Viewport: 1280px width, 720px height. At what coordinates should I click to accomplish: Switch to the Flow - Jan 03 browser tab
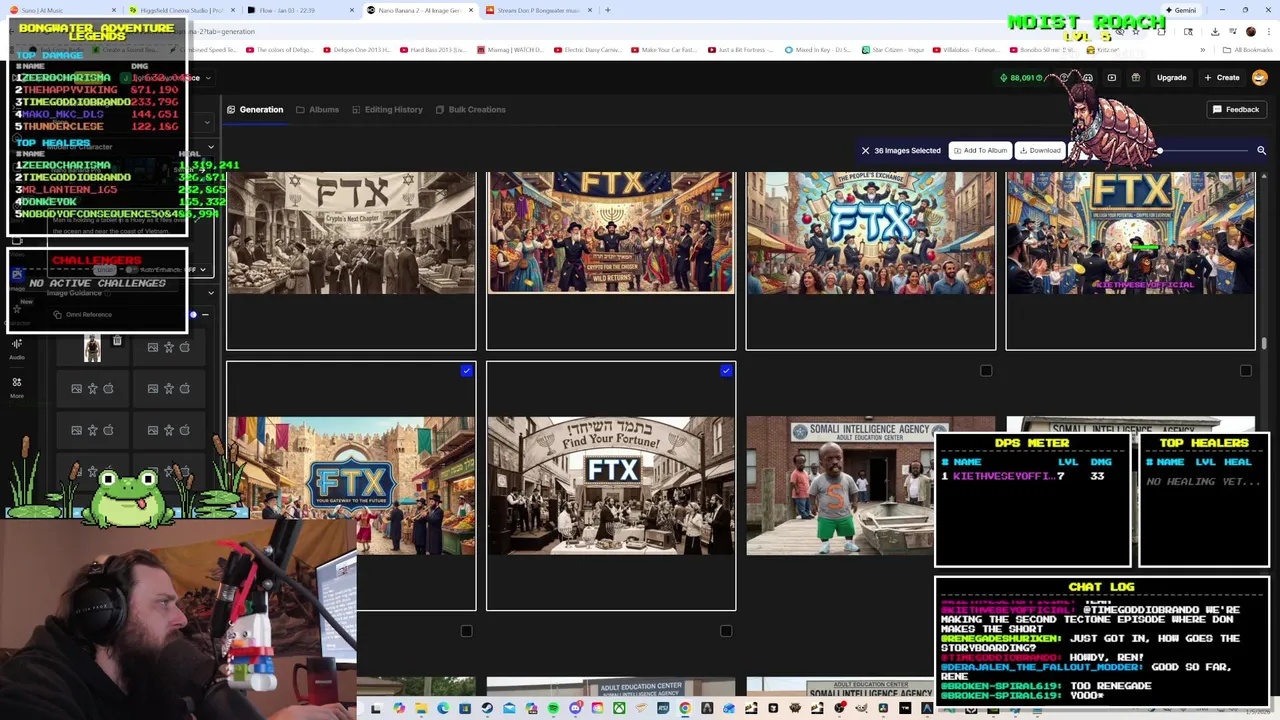pyautogui.click(x=300, y=10)
